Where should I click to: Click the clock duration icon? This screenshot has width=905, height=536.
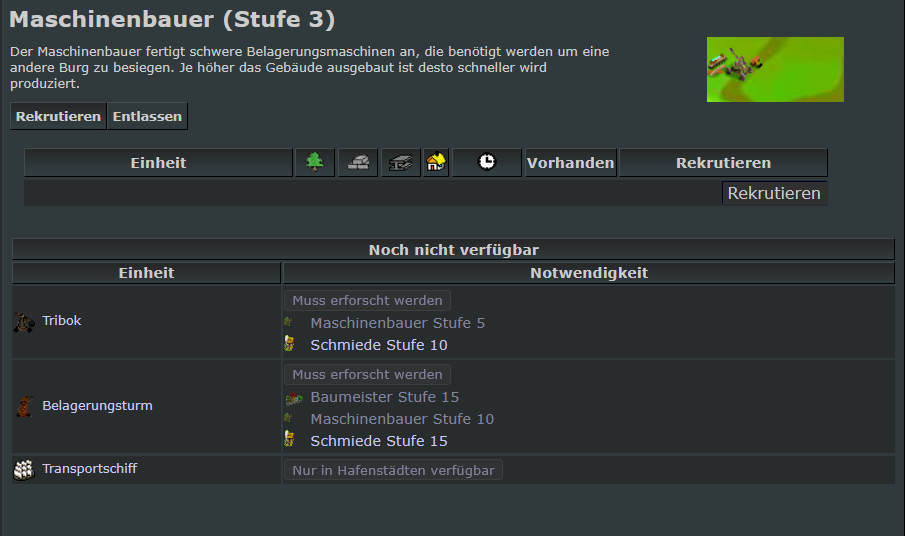pos(487,163)
